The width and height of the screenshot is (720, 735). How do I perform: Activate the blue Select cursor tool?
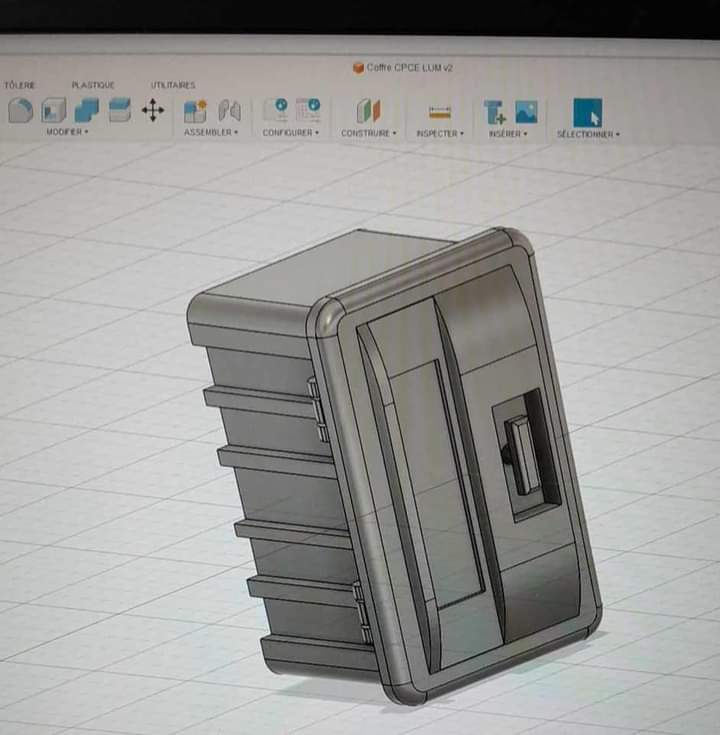588,112
